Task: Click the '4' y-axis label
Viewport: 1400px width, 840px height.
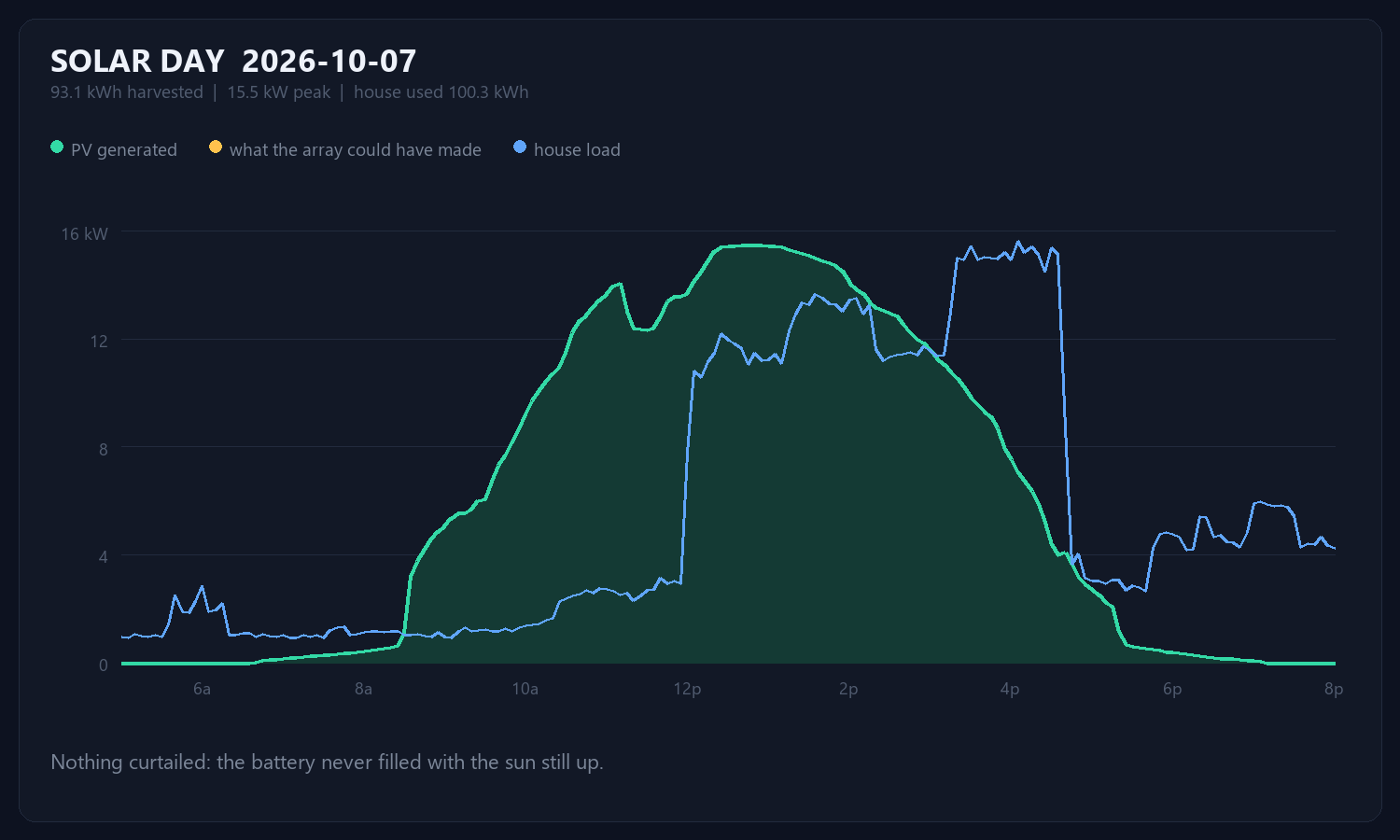Action: coord(104,557)
